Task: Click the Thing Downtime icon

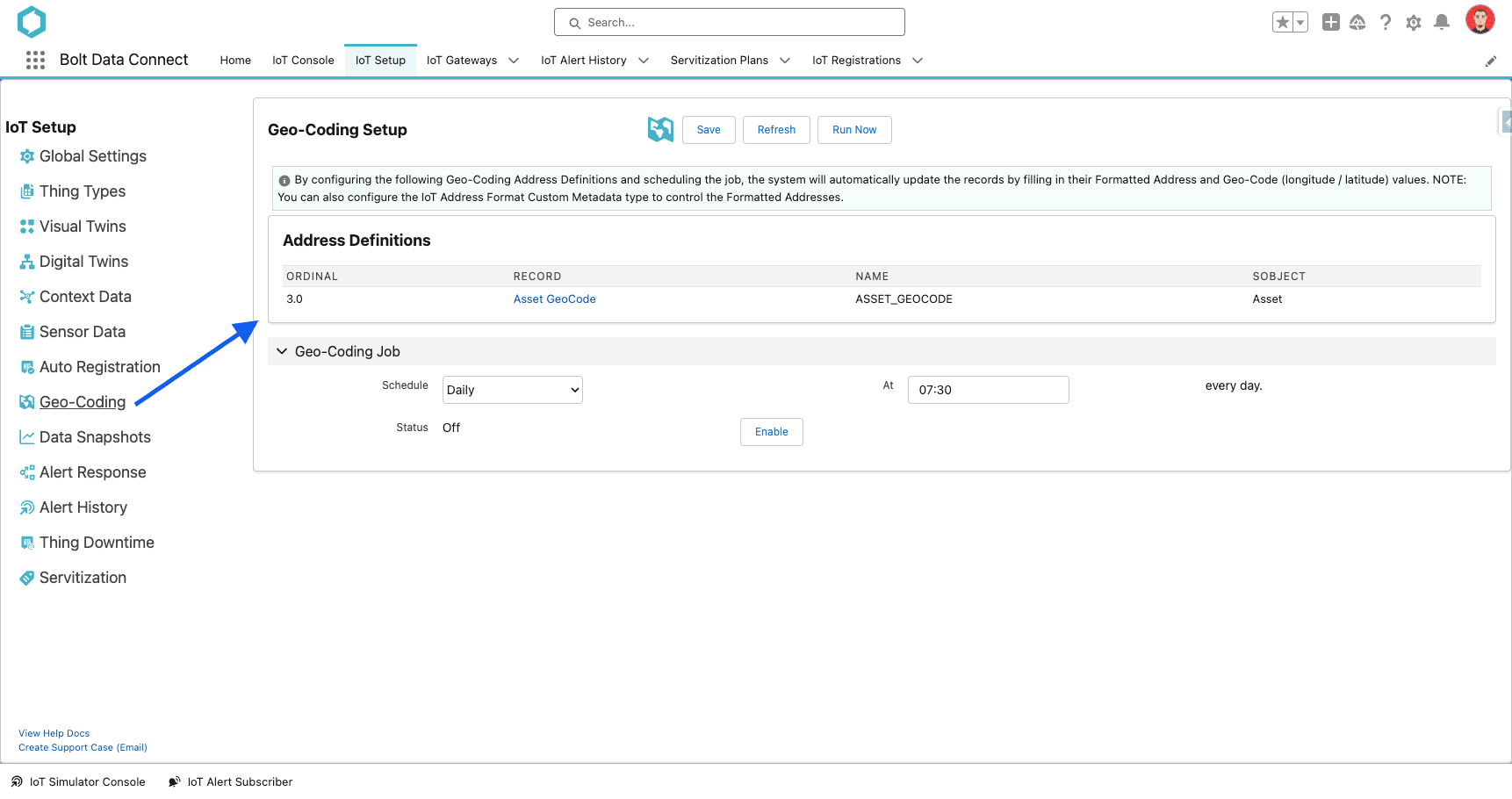Action: [x=27, y=543]
